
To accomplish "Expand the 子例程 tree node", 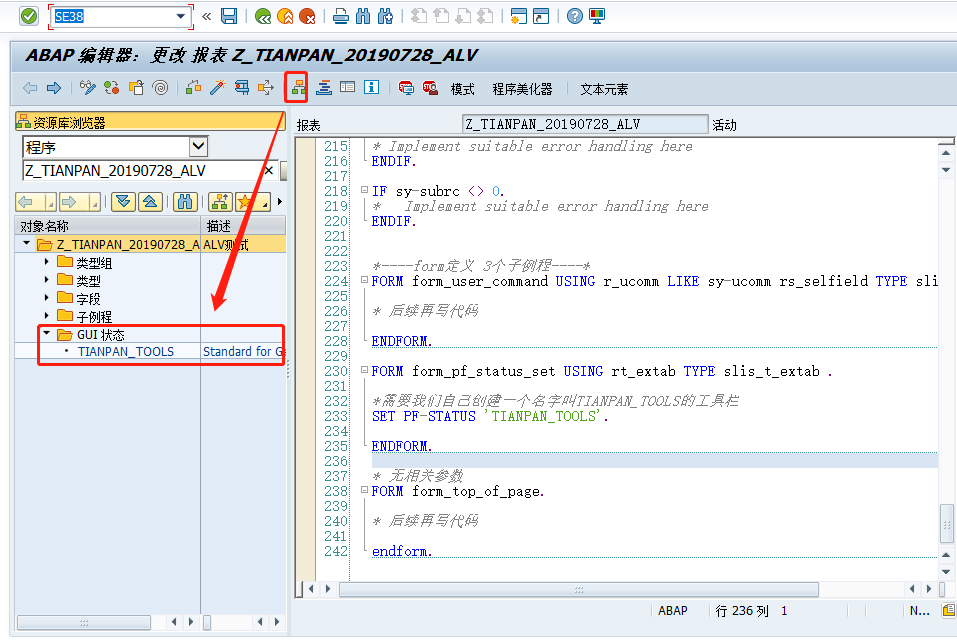I will [x=46, y=313].
